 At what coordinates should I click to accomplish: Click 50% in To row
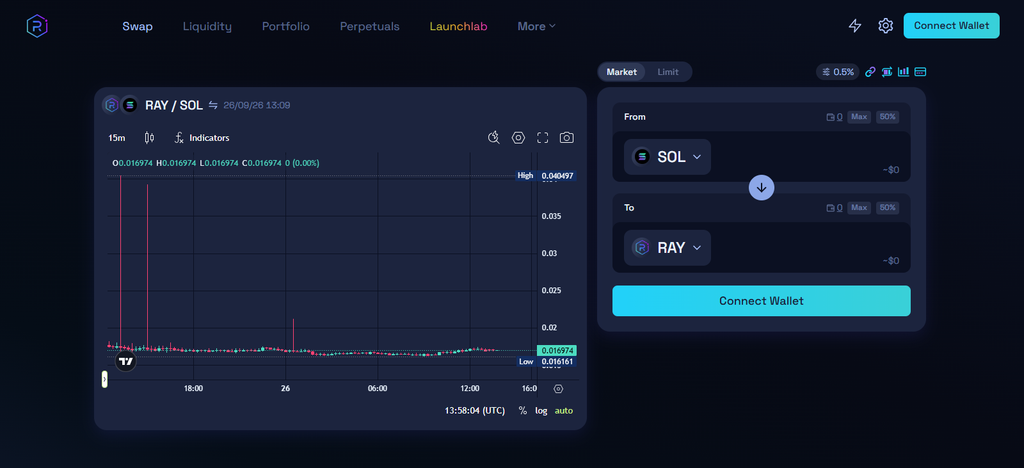coord(888,208)
